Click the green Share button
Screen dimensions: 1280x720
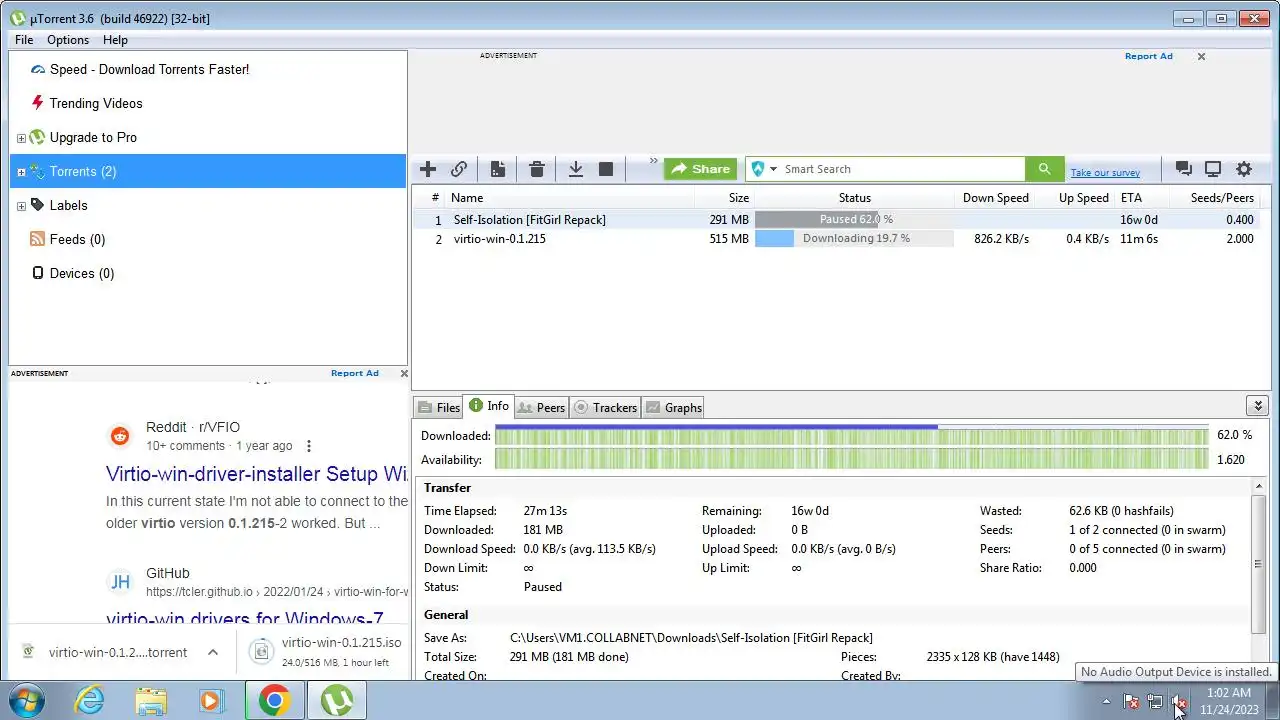(700, 169)
